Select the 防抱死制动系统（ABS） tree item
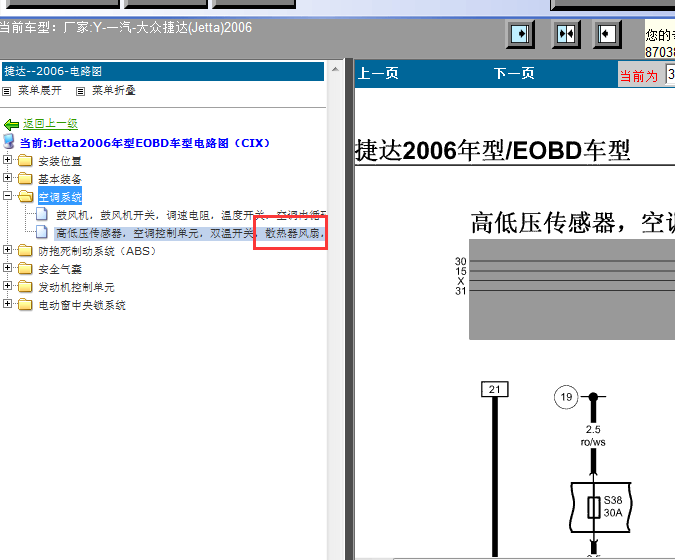The width and height of the screenshot is (675, 560). [98, 251]
